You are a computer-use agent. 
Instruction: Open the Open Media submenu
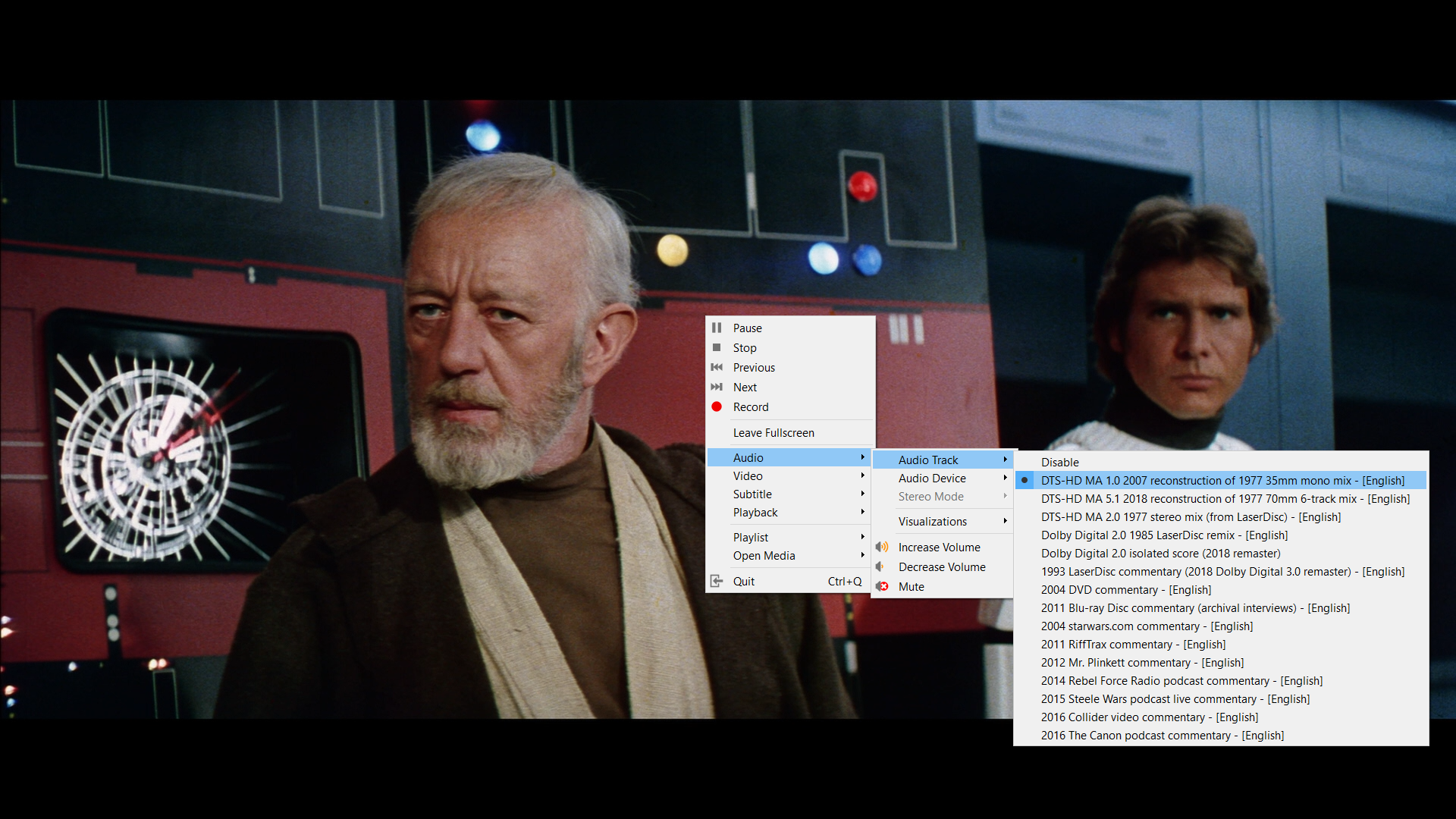click(790, 555)
